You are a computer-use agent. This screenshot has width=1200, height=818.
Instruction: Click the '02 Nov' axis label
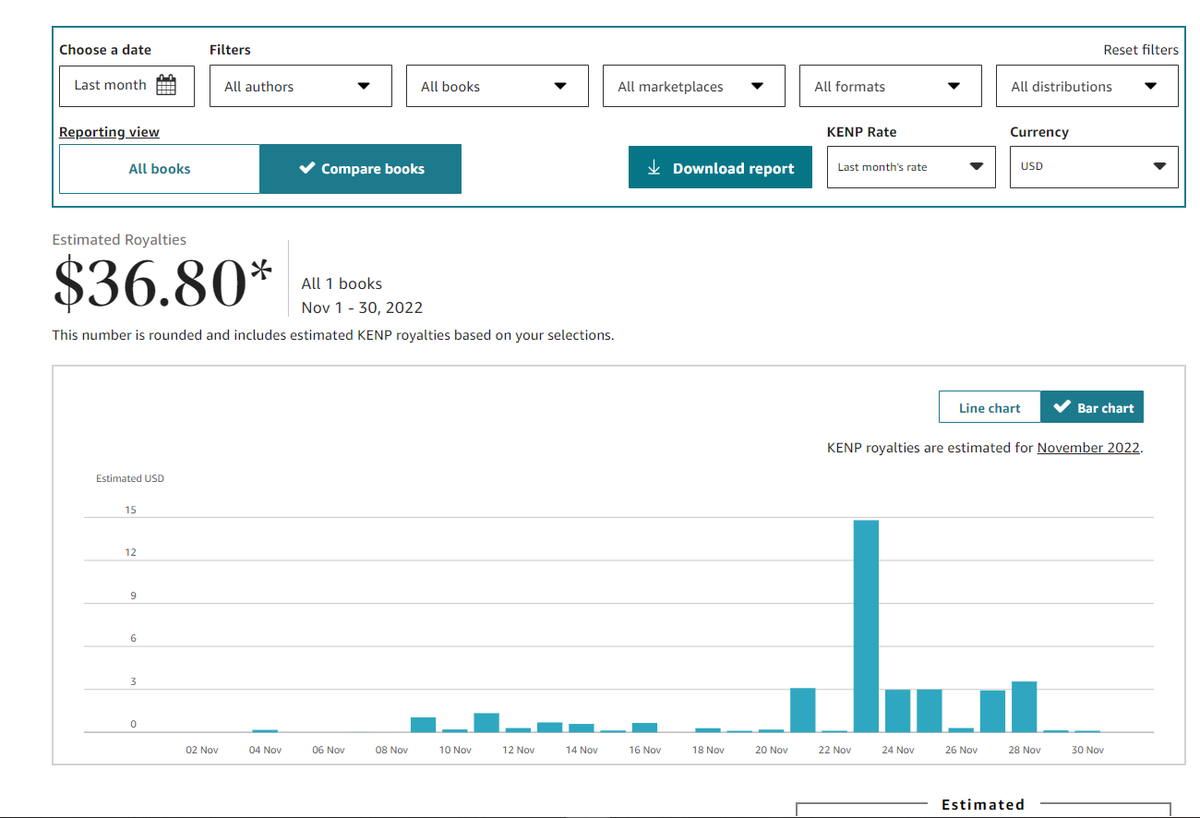202,750
